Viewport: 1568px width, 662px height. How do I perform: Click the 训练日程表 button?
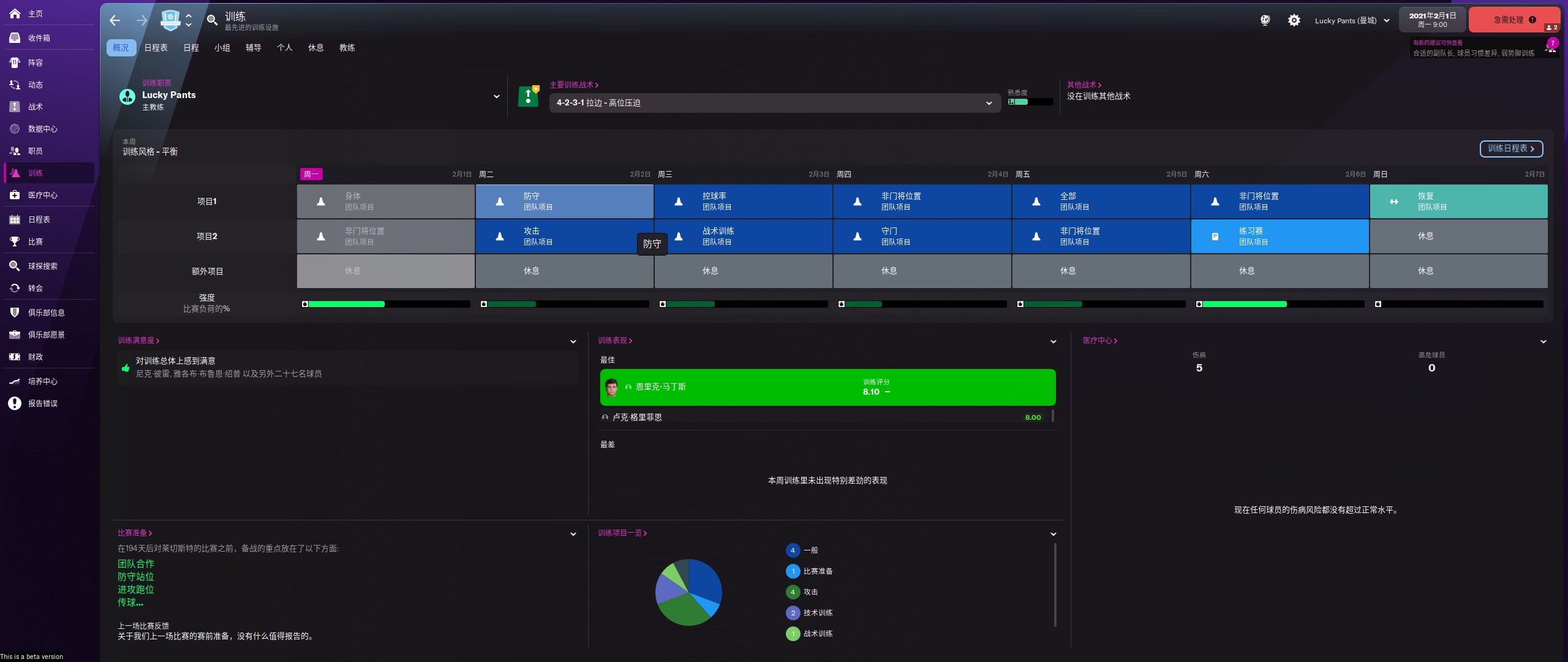[1510, 149]
